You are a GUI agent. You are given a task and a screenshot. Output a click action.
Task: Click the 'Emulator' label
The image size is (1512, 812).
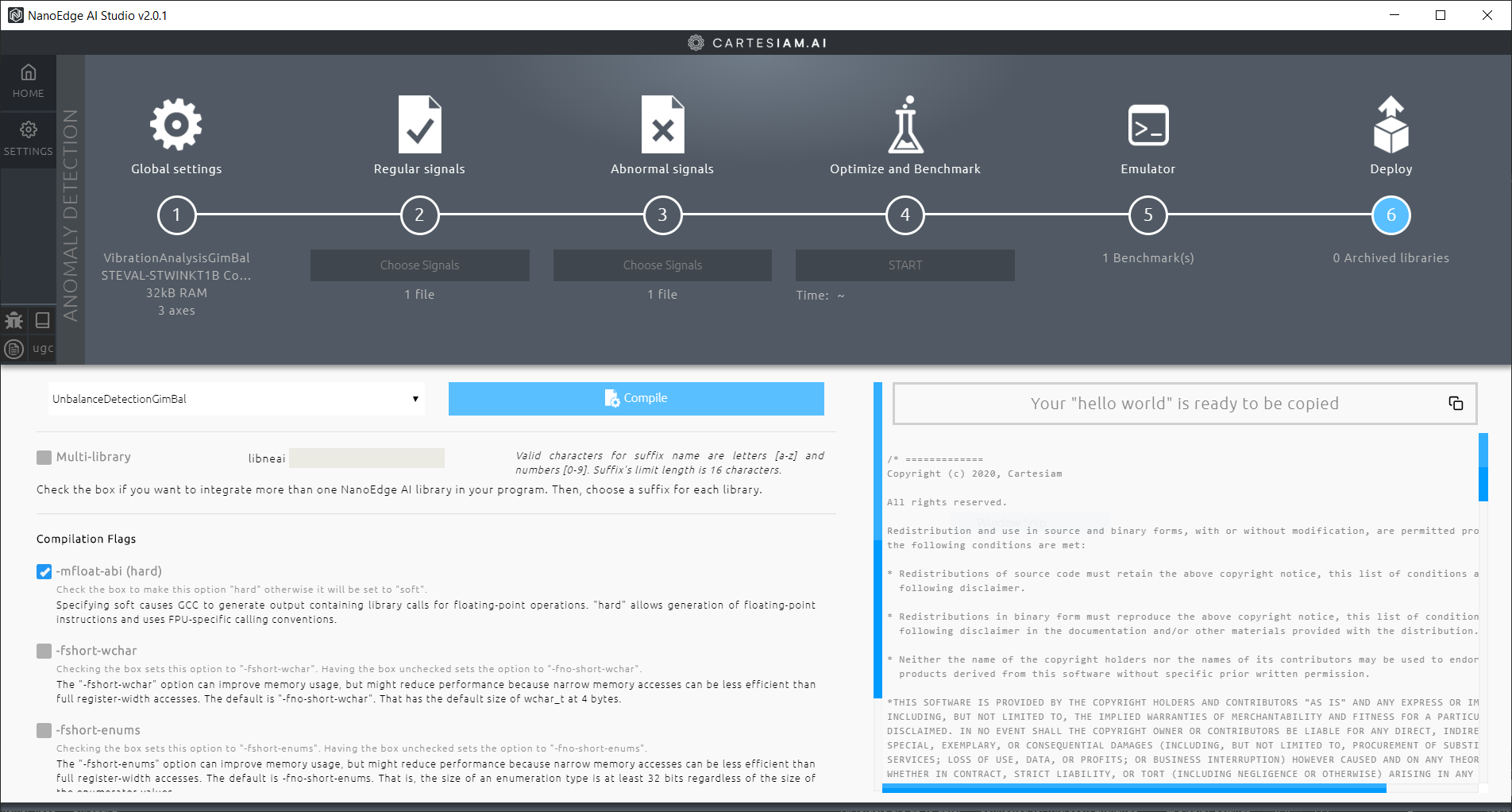pos(1148,169)
